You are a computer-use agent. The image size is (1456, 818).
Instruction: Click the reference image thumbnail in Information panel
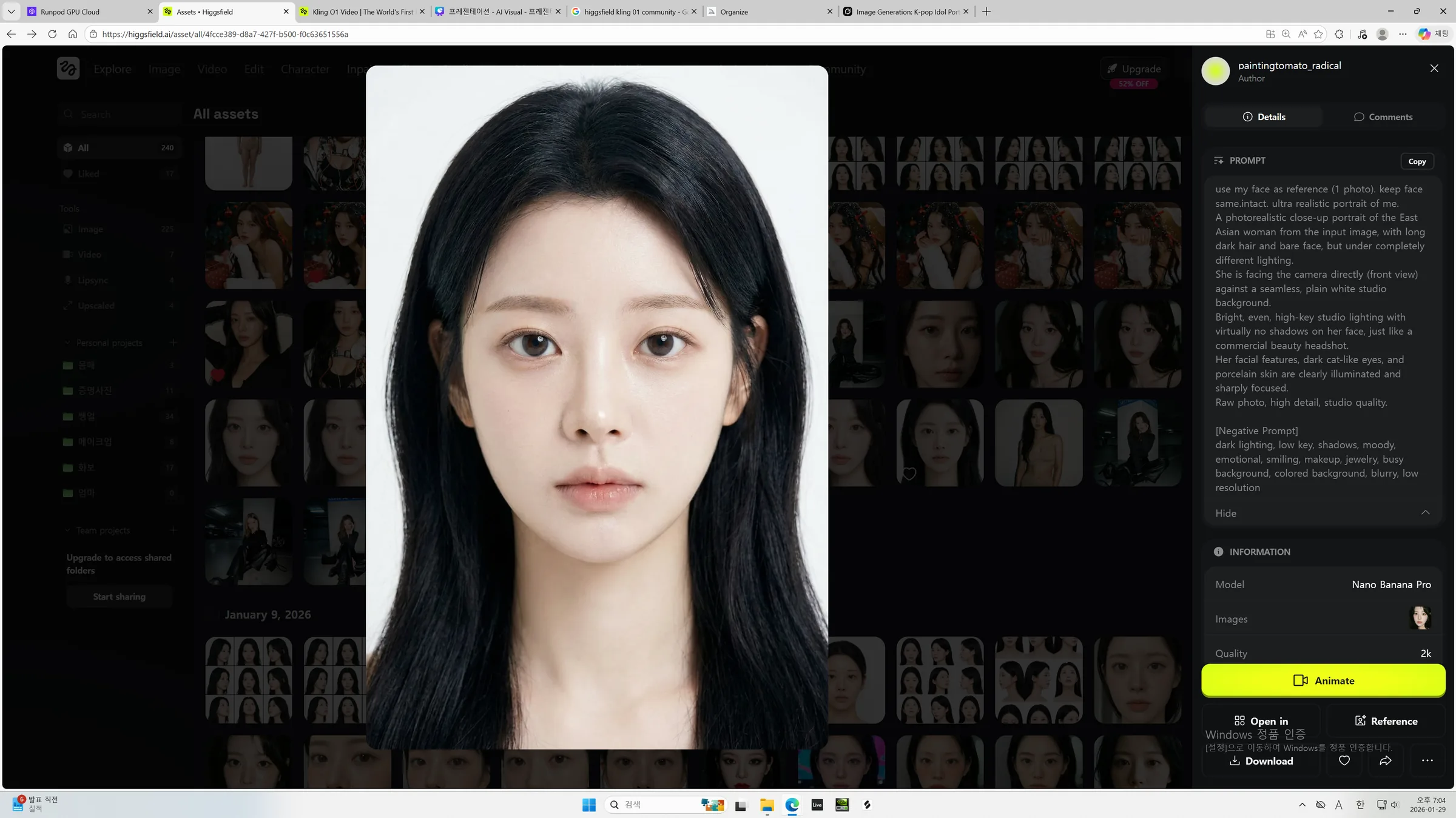click(1421, 618)
